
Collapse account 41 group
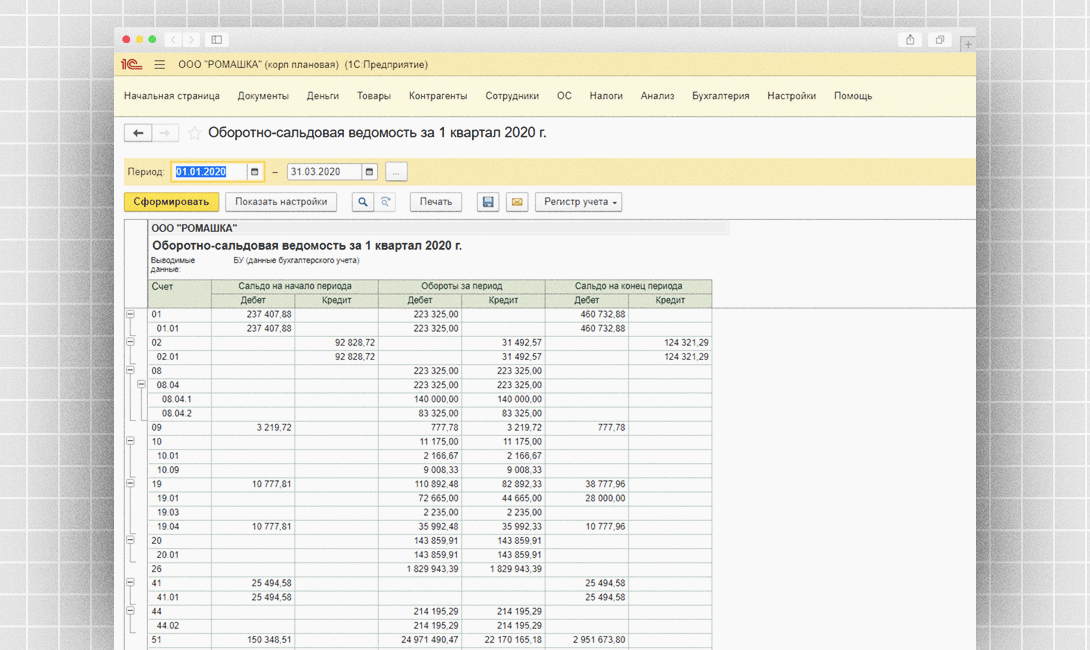(x=131, y=583)
